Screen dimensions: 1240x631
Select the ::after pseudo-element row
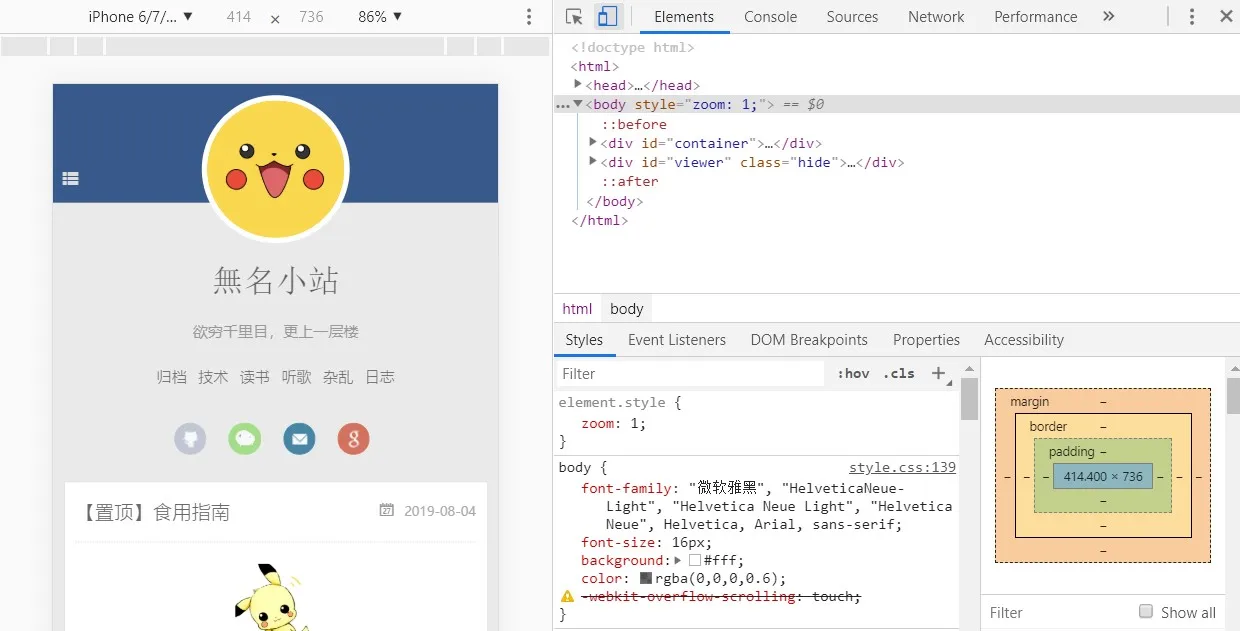tap(630, 181)
